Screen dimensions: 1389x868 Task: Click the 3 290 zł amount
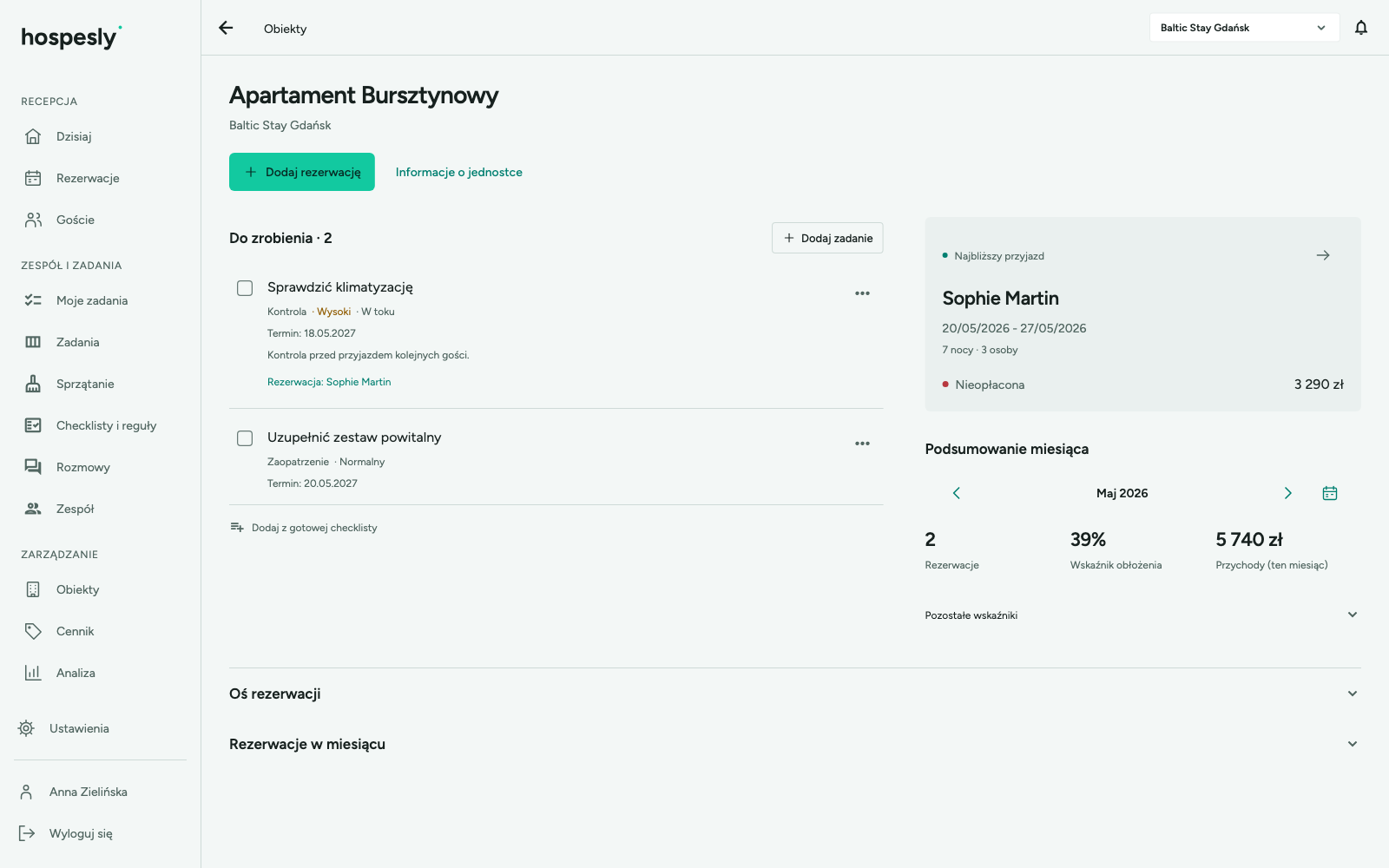tap(1319, 385)
